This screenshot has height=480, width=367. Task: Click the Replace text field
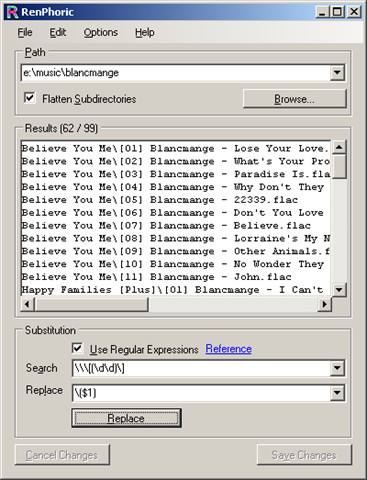[x=201, y=393]
